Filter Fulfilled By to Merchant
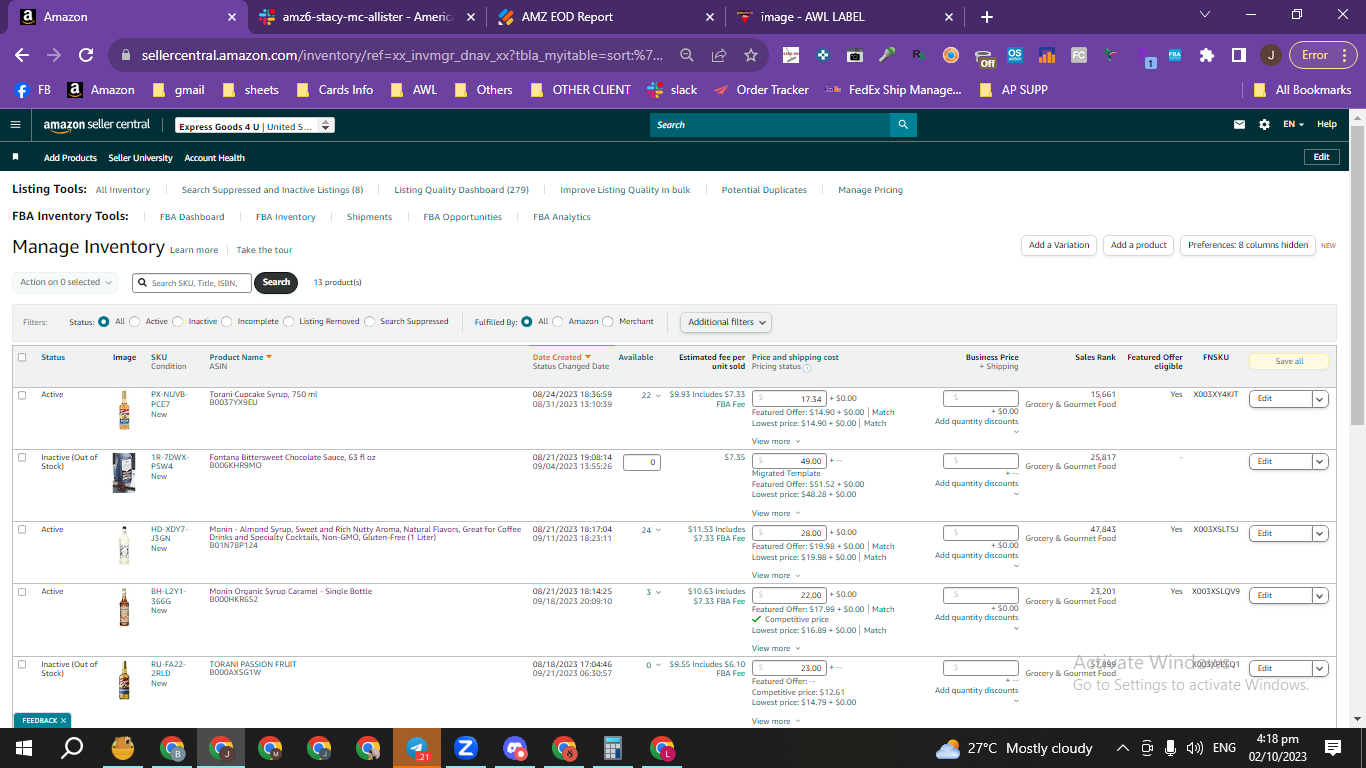Viewport: 1366px width, 768px height. point(608,322)
